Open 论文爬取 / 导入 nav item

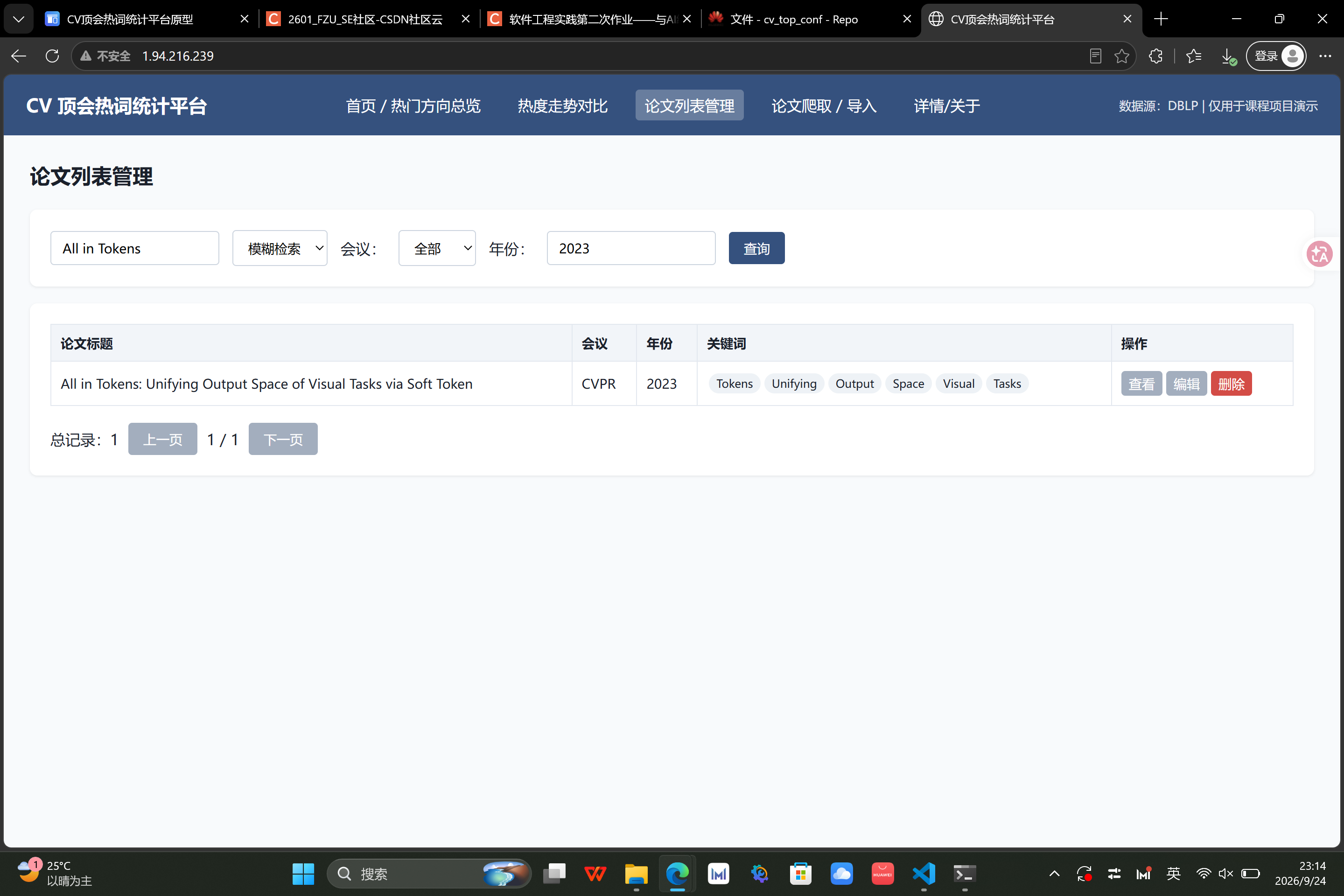pyautogui.click(x=824, y=106)
